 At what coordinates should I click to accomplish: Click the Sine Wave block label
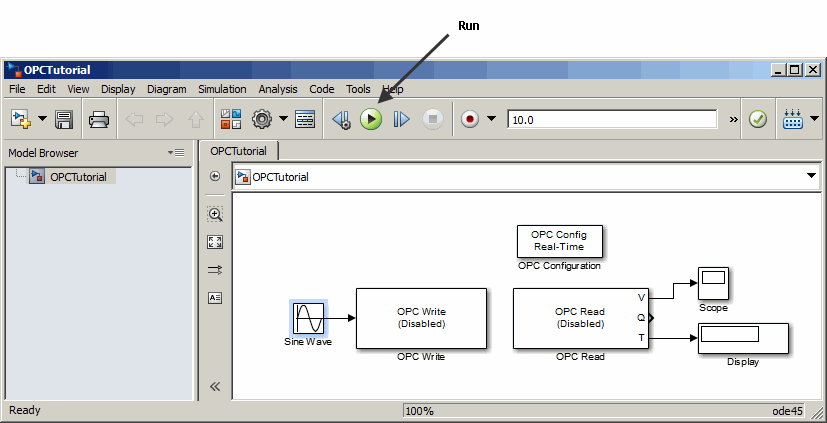coord(308,342)
